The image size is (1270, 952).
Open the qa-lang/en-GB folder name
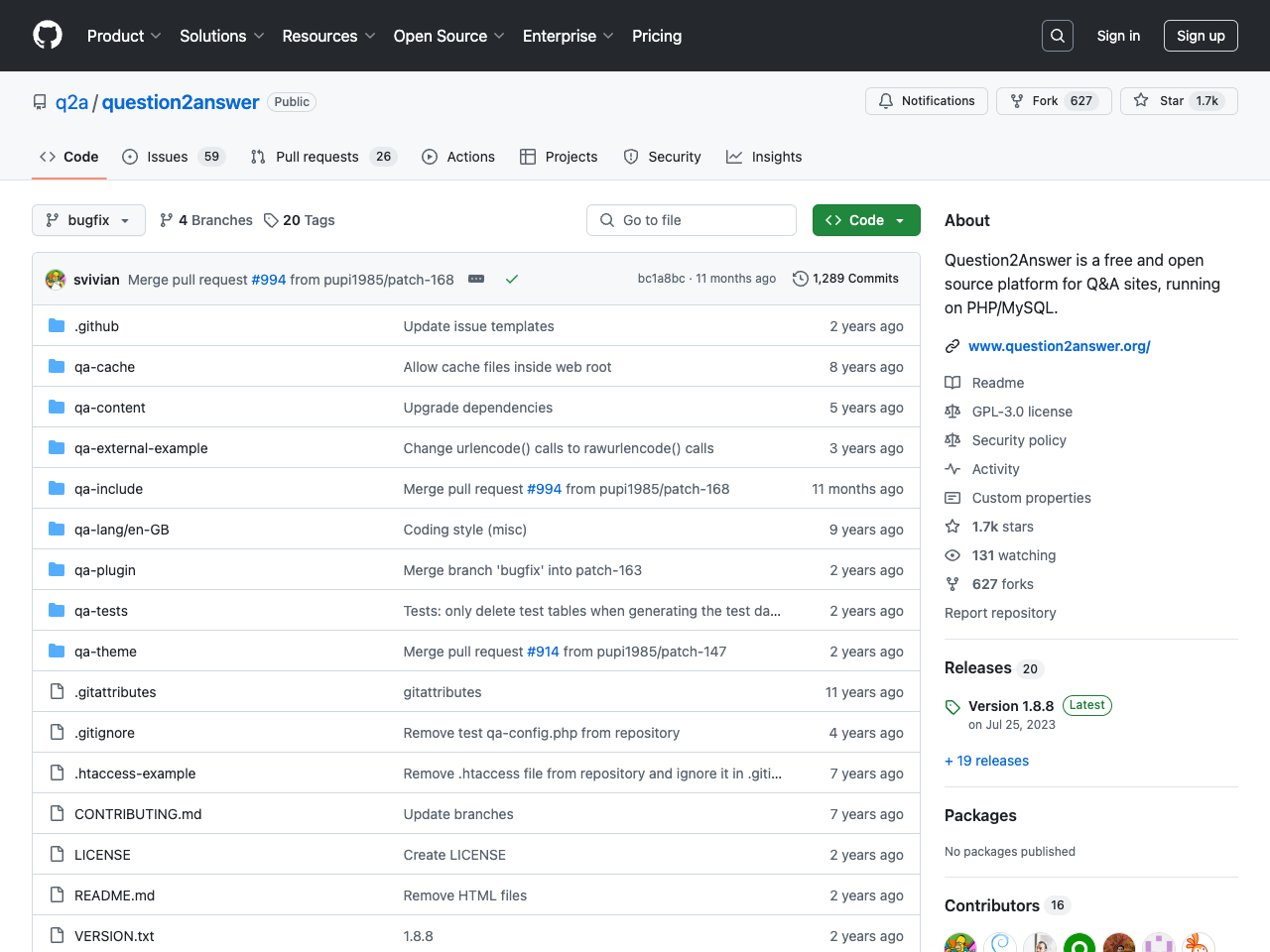(x=122, y=530)
